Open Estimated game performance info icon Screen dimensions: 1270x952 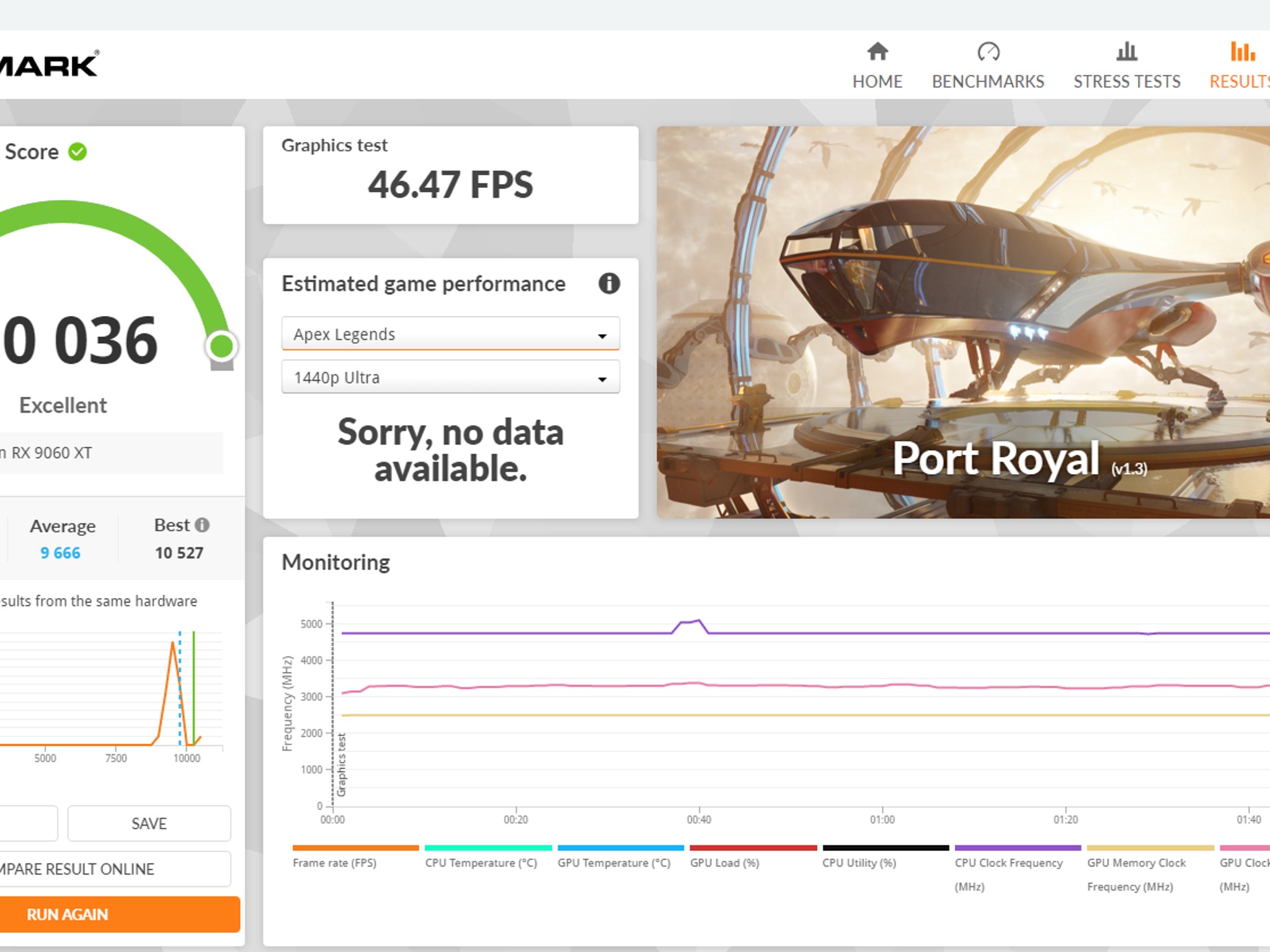tap(609, 283)
